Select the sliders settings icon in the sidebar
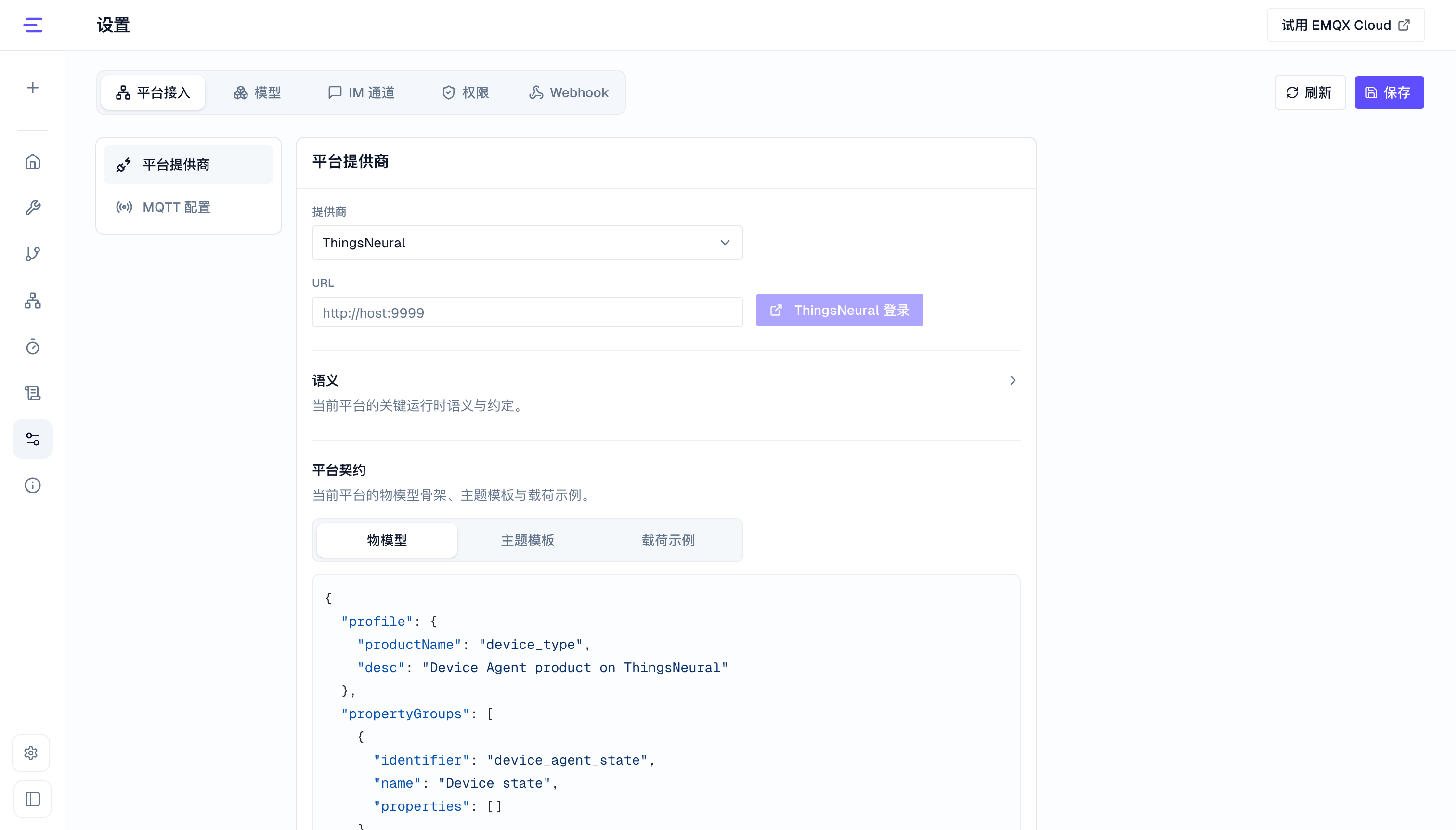The height and width of the screenshot is (830, 1456). coord(32,439)
